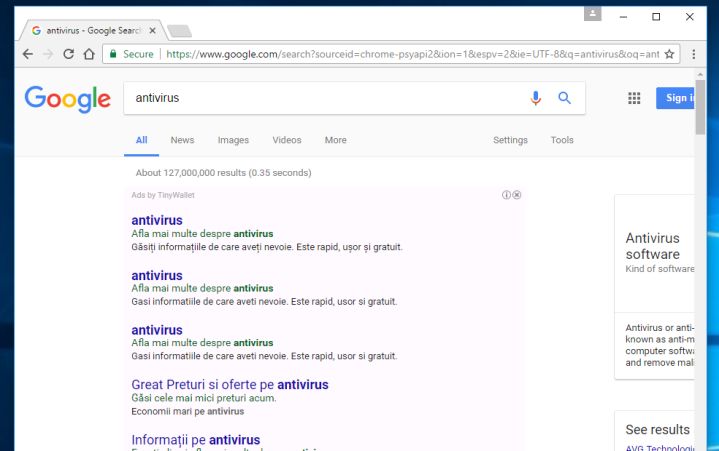This screenshot has height=451, width=719.
Task: Click the ad info icon
Action: pos(506,195)
